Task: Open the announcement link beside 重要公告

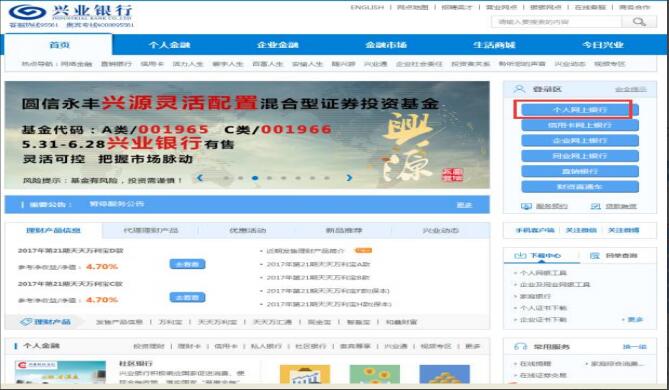Action: 116,204
